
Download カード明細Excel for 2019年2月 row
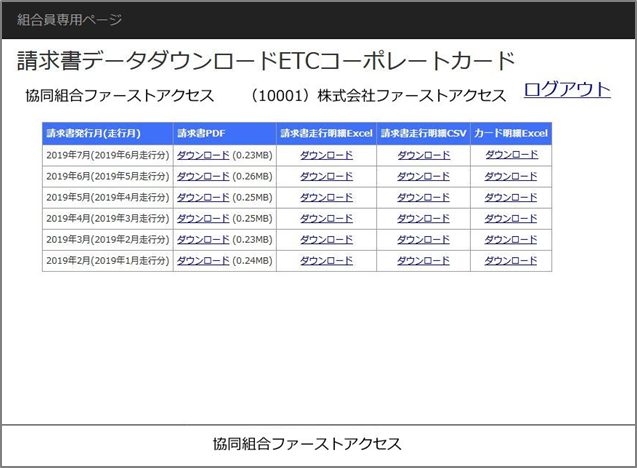pos(511,261)
